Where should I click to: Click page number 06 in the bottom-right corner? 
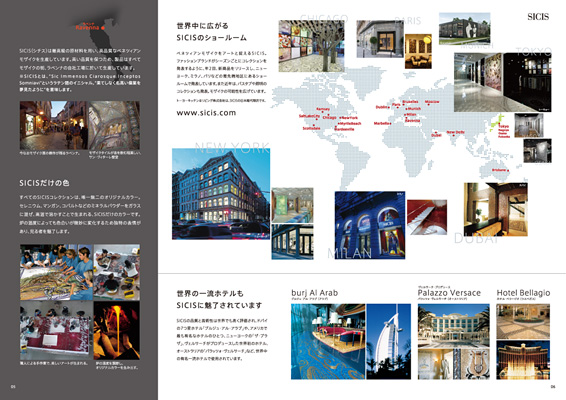coord(553,387)
